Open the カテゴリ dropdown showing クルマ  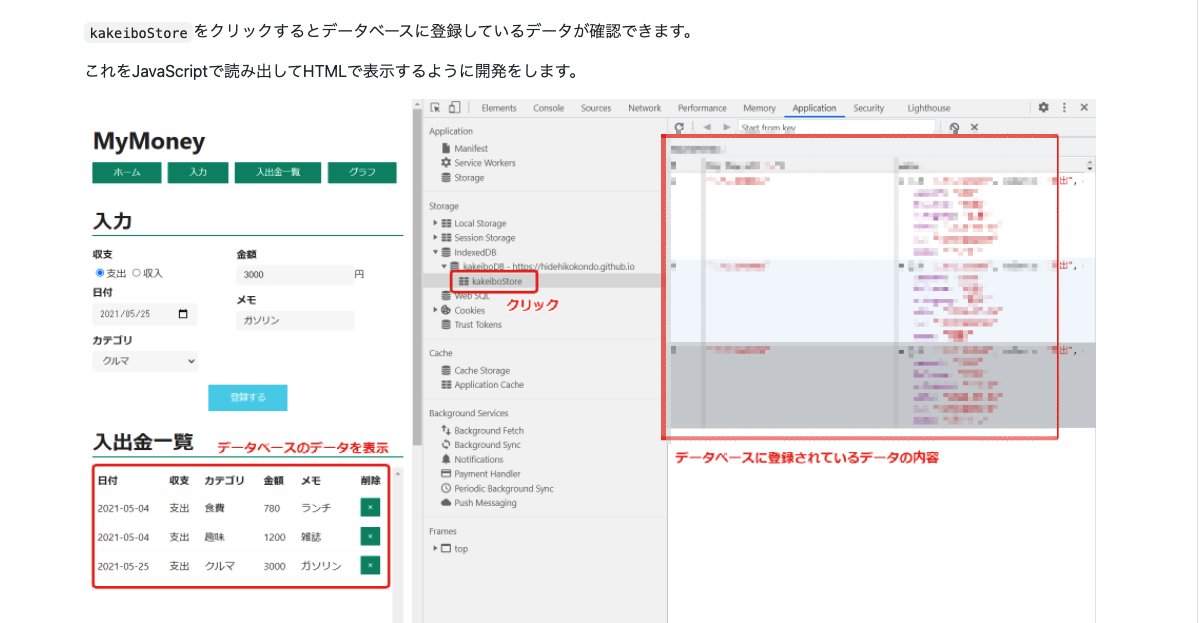click(x=145, y=361)
